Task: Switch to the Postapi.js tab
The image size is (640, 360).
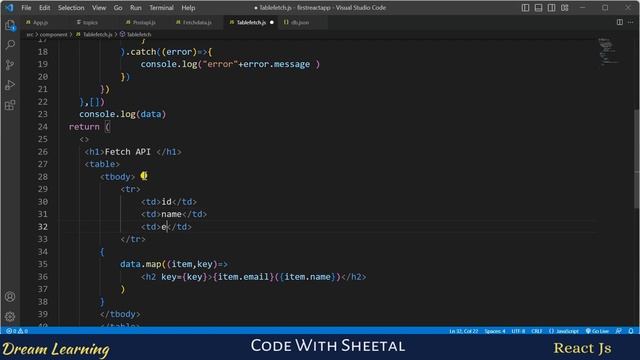Action: [x=144, y=22]
